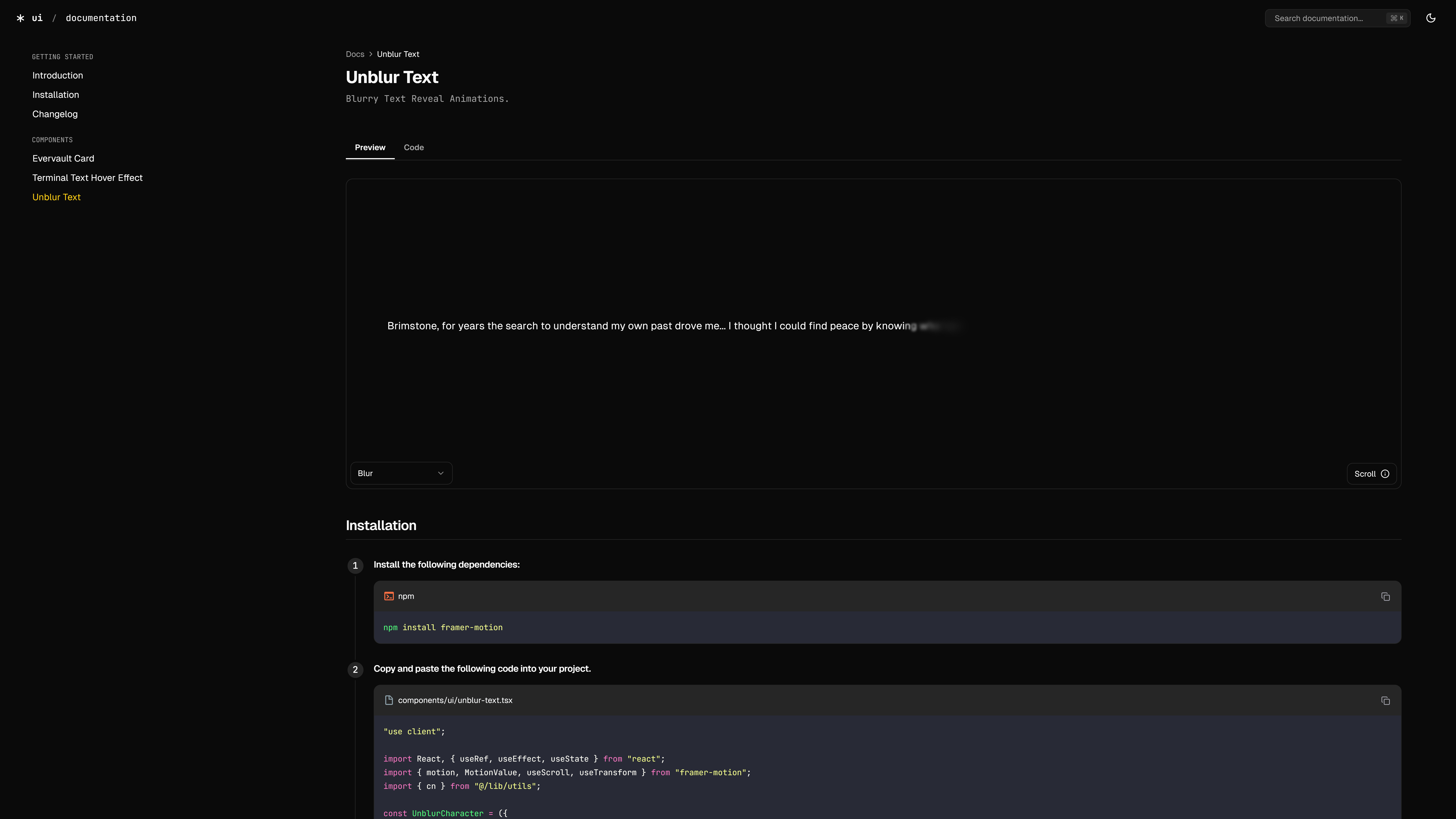Click the '"use client";' code line
This screenshot has width=1456, height=819.
coord(414,731)
